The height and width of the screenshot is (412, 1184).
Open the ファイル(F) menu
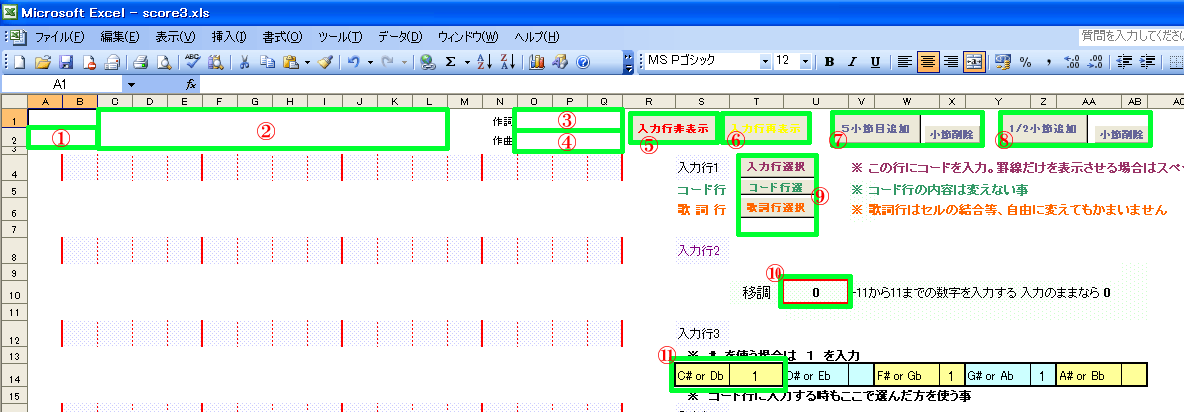59,37
